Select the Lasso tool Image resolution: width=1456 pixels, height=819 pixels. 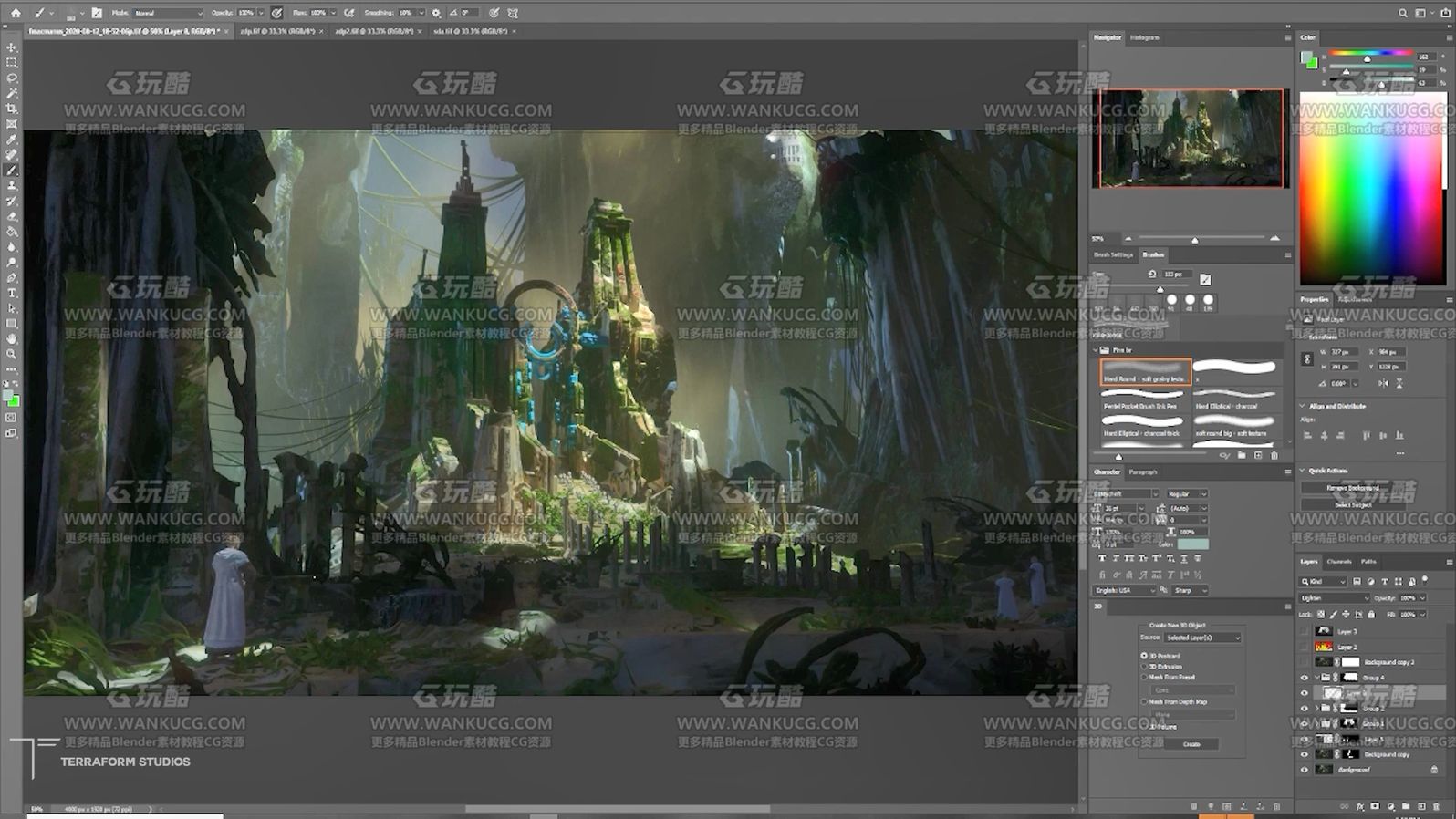coord(12,78)
